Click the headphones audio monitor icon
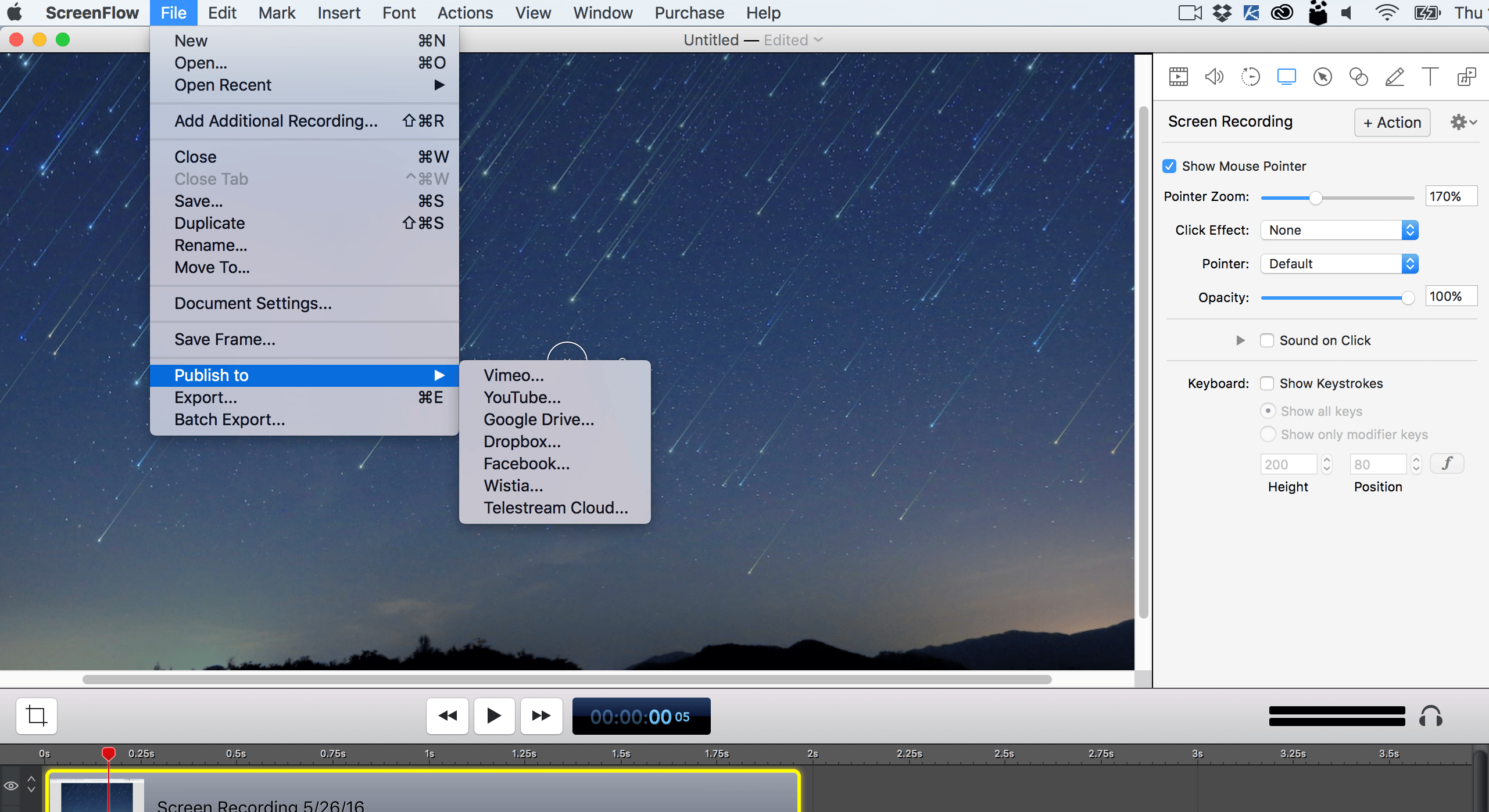This screenshot has height=812, width=1489. (1430, 716)
